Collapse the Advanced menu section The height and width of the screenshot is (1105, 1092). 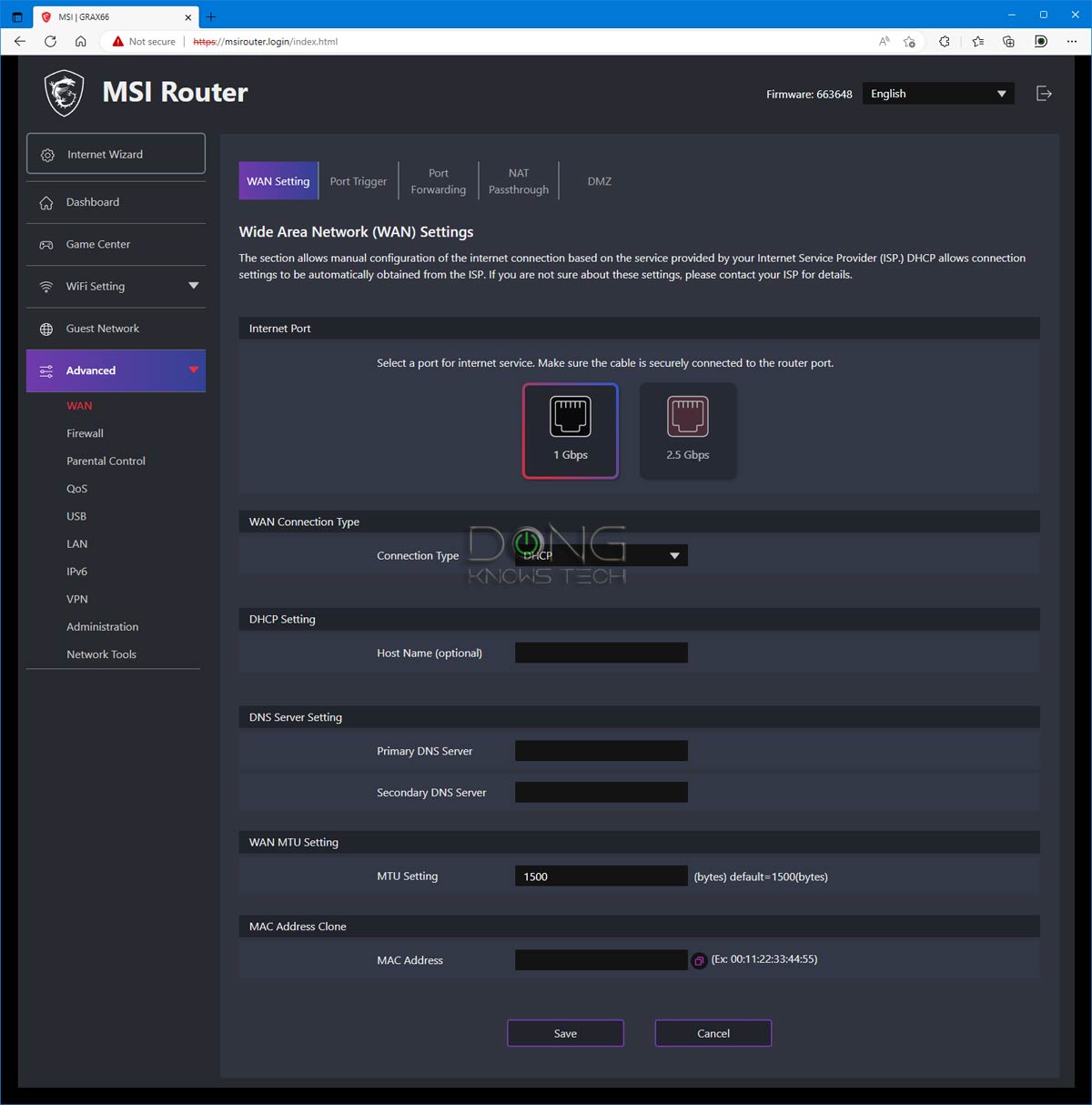193,370
